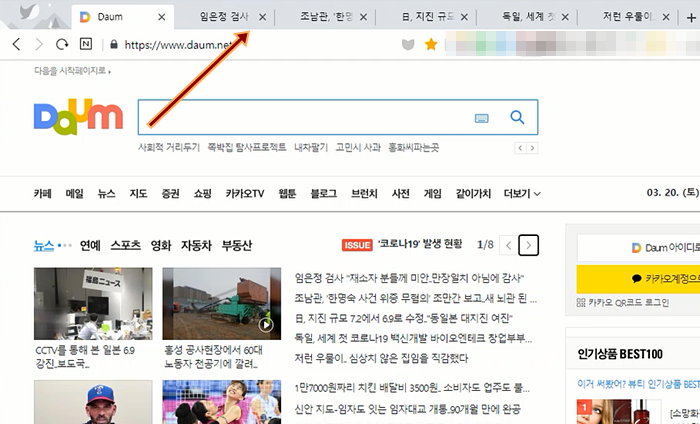This screenshot has width=700, height=424.
Task: Click the gray shield icon in address bar
Action: pyautogui.click(x=408, y=44)
